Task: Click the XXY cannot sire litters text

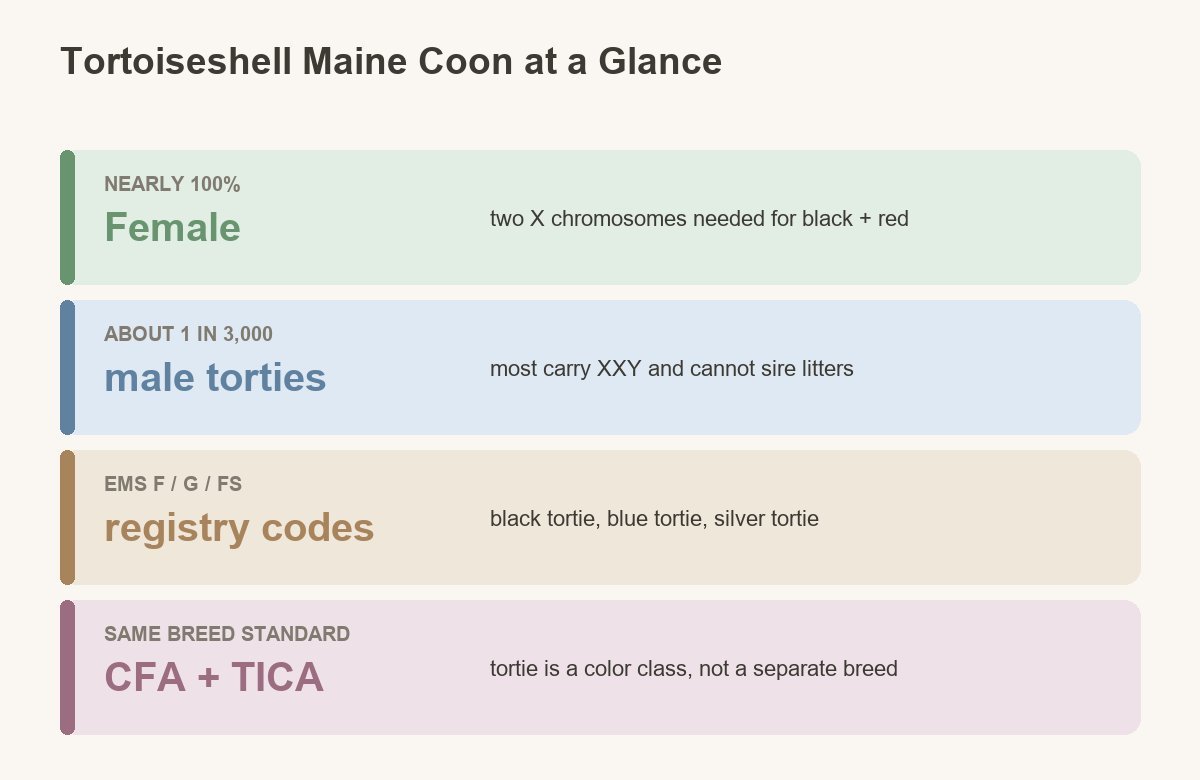Action: coord(672,369)
